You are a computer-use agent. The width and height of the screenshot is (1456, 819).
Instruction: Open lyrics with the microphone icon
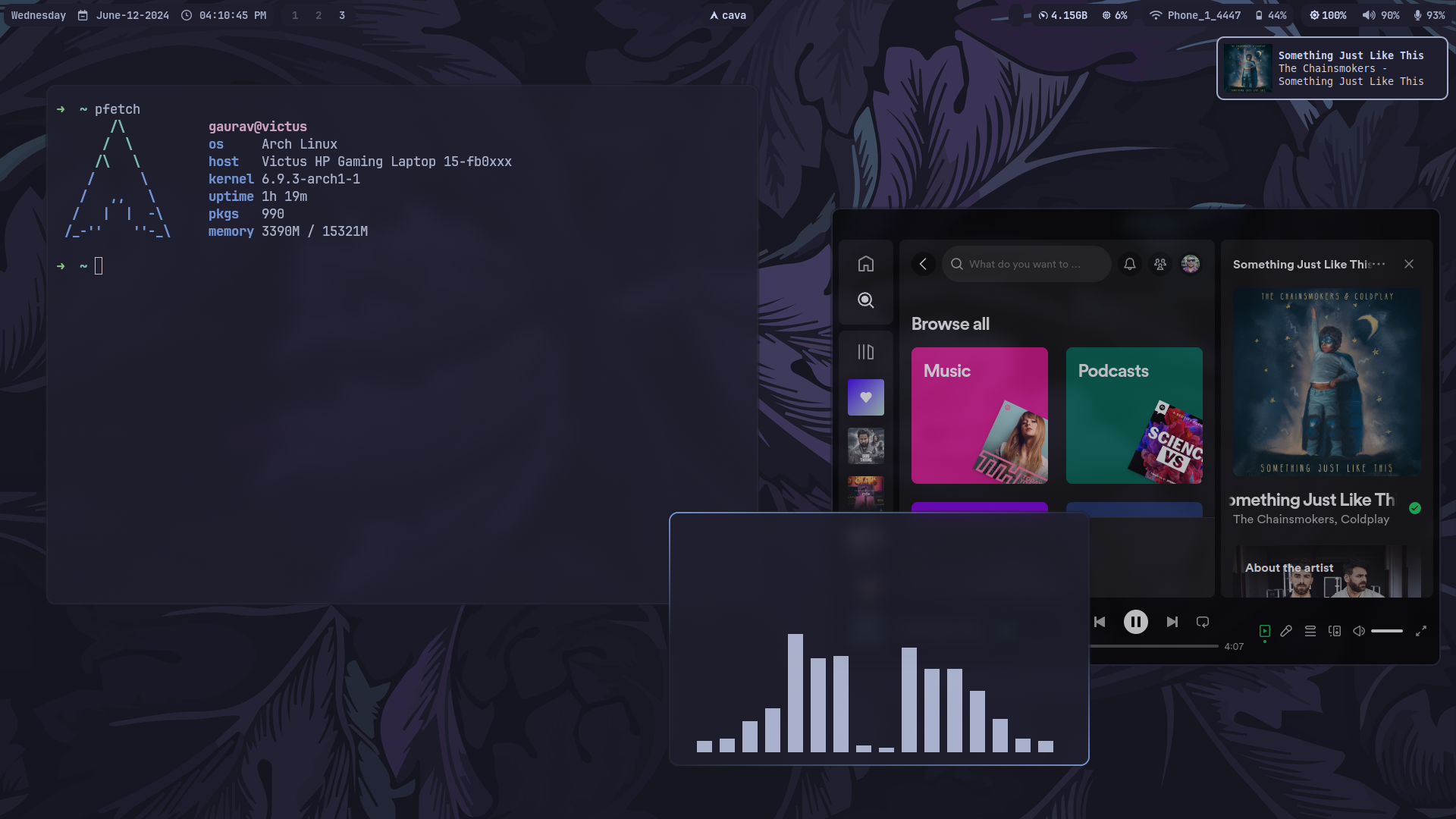click(x=1286, y=631)
